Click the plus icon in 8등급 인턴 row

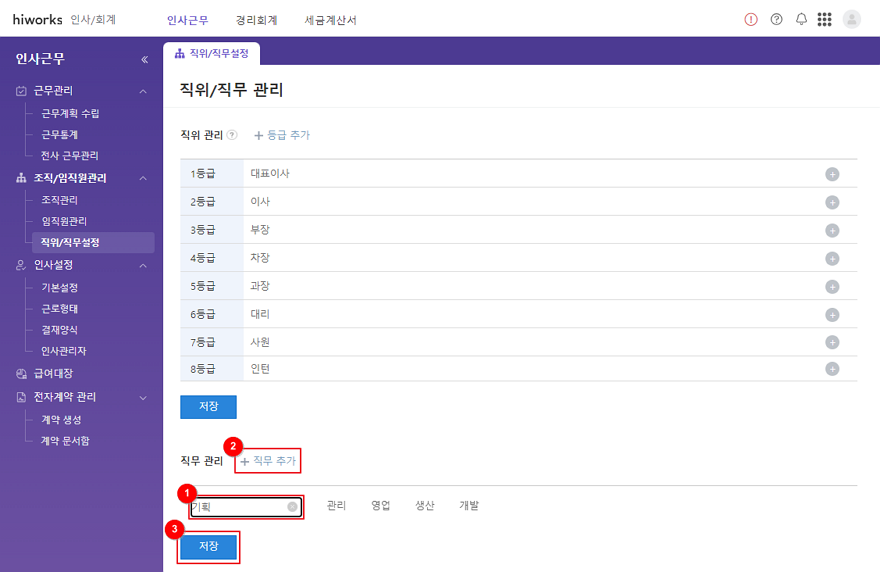pyautogui.click(x=832, y=369)
